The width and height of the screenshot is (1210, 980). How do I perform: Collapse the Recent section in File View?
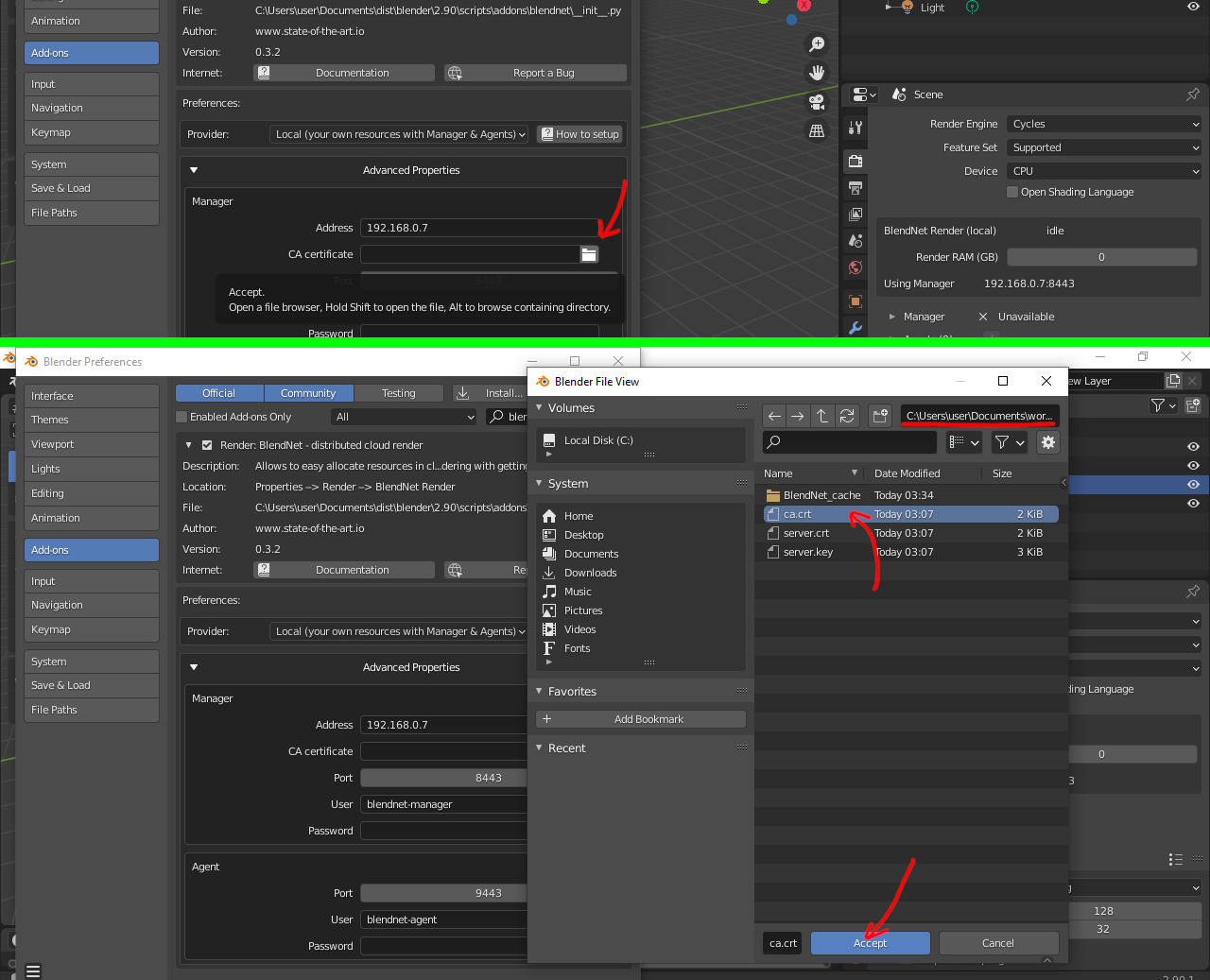pyautogui.click(x=539, y=748)
